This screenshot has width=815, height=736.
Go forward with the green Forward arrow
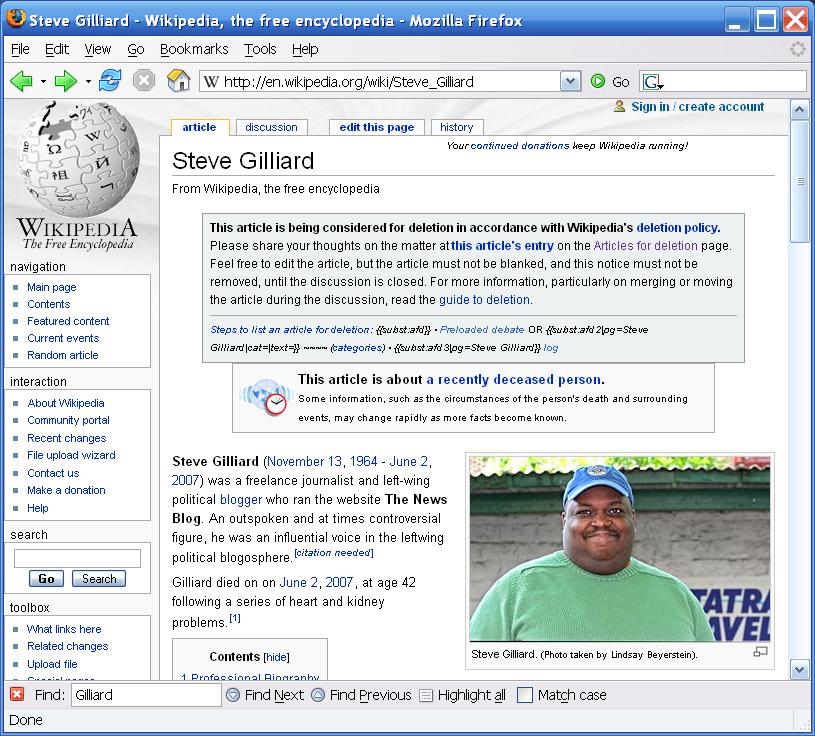(65, 81)
